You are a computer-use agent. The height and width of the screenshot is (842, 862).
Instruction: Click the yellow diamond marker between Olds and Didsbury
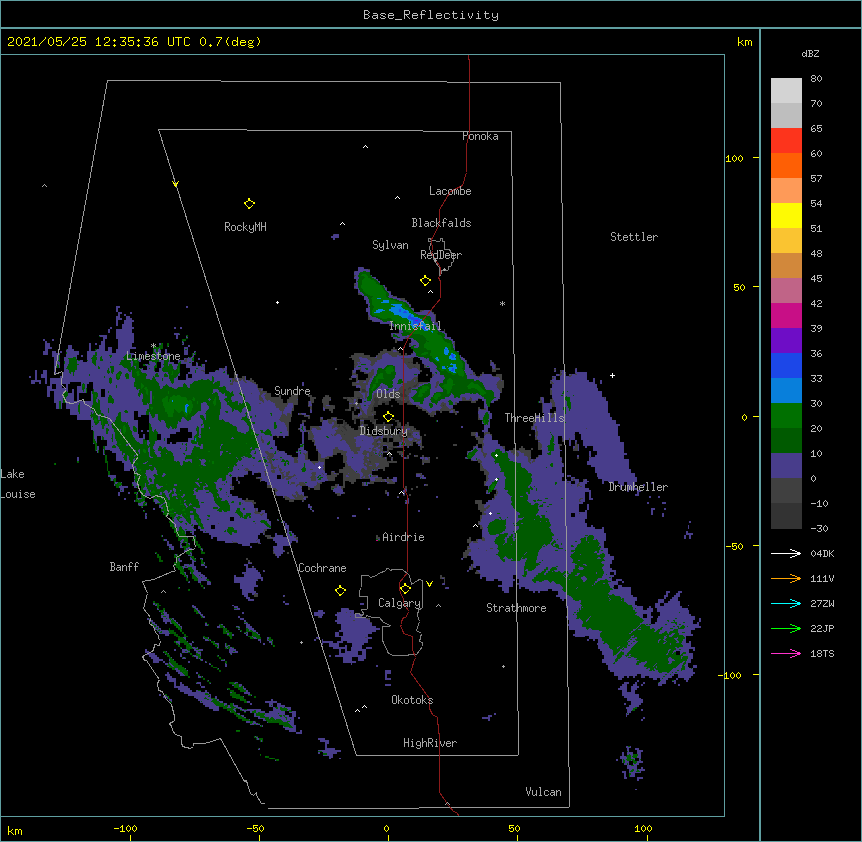[x=388, y=416]
